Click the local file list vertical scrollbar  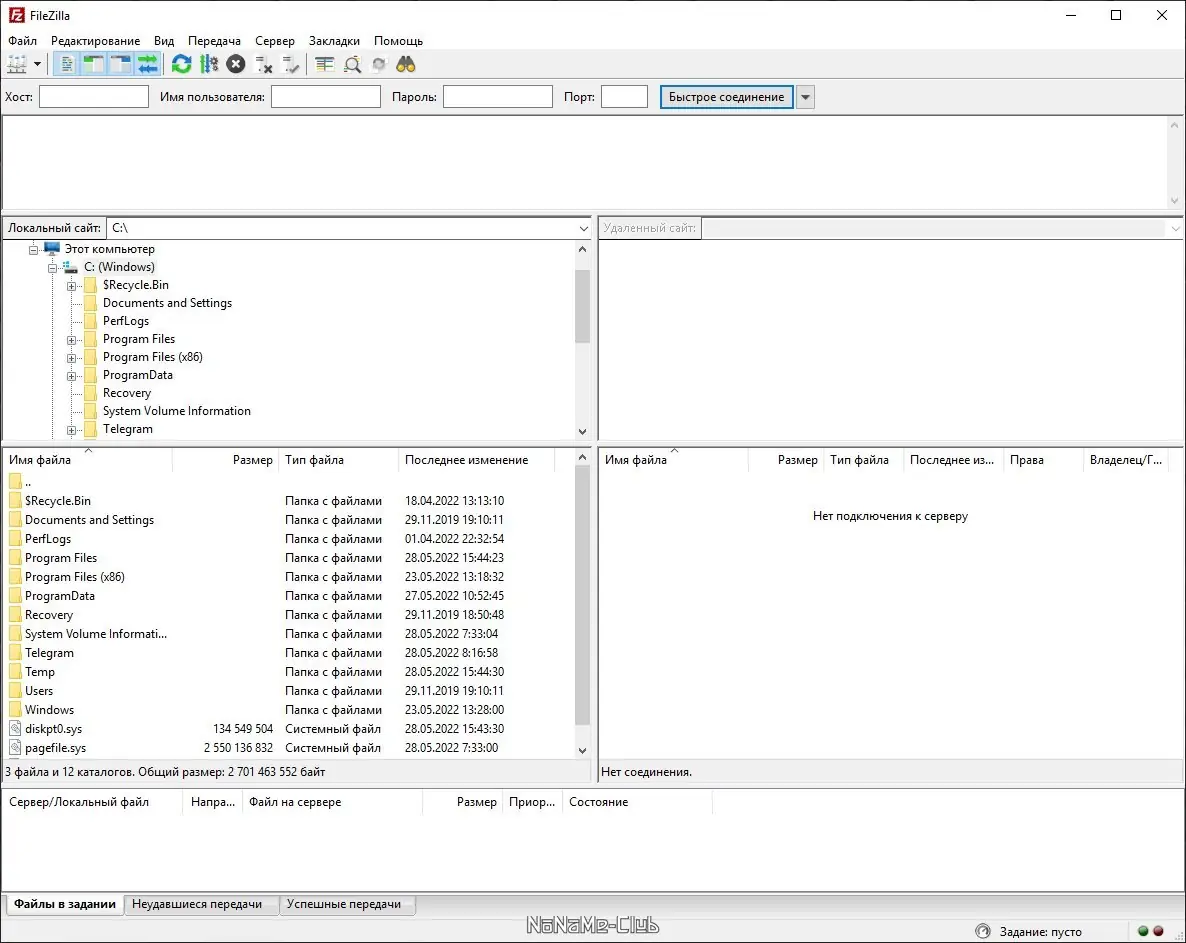point(582,605)
